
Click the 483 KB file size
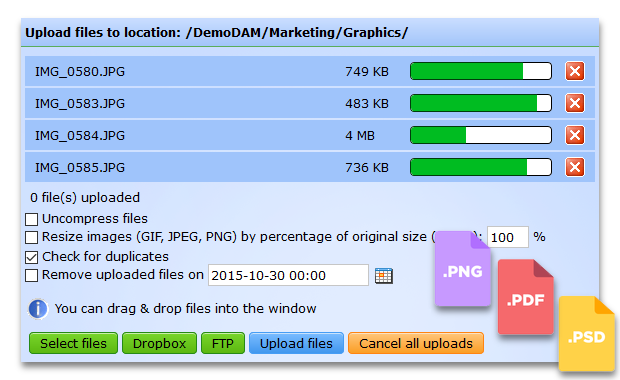(367, 104)
